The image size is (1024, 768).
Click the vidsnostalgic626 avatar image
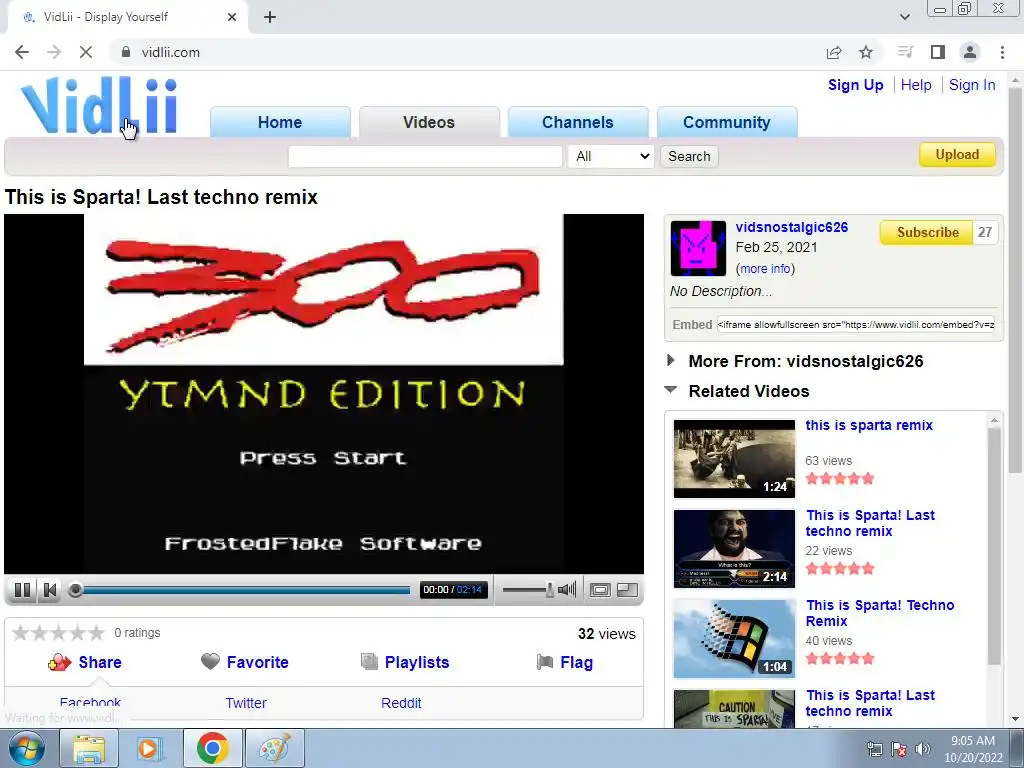click(x=698, y=248)
